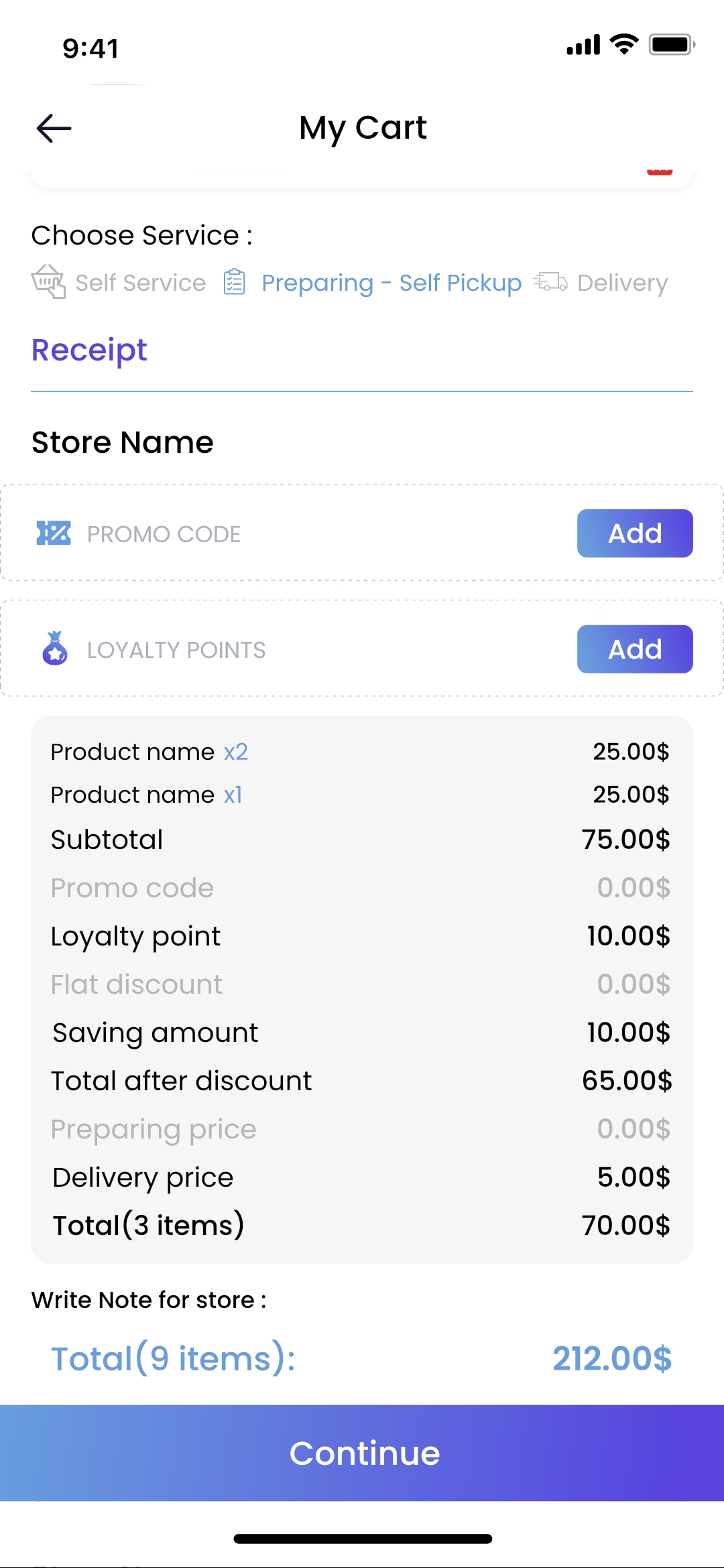Tap the battery icon in status bar

(671, 45)
